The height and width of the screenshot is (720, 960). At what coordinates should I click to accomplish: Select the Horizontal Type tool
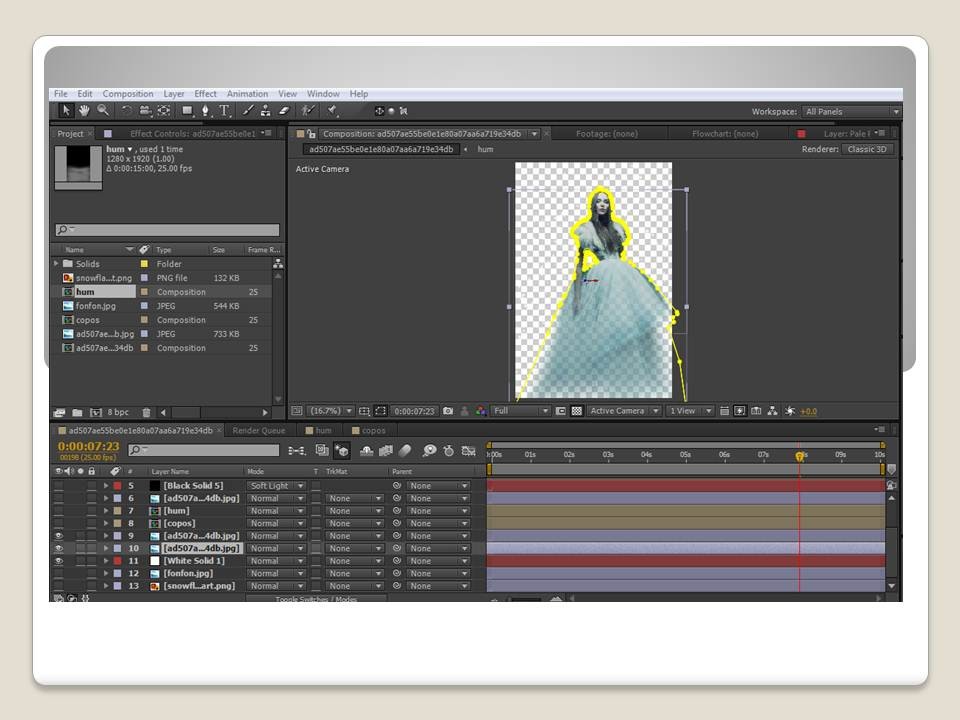click(x=224, y=111)
